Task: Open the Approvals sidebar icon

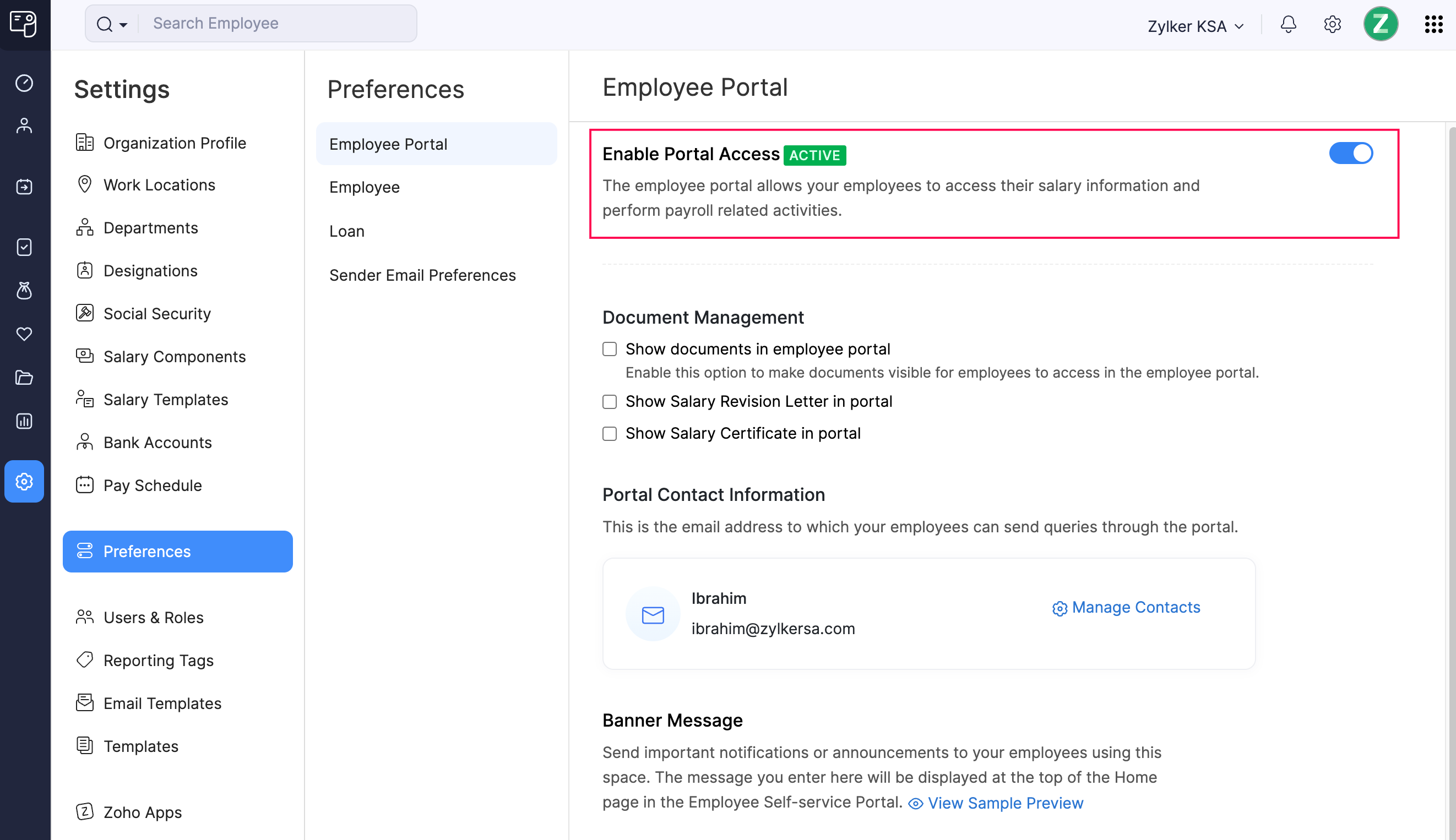Action: [x=24, y=247]
